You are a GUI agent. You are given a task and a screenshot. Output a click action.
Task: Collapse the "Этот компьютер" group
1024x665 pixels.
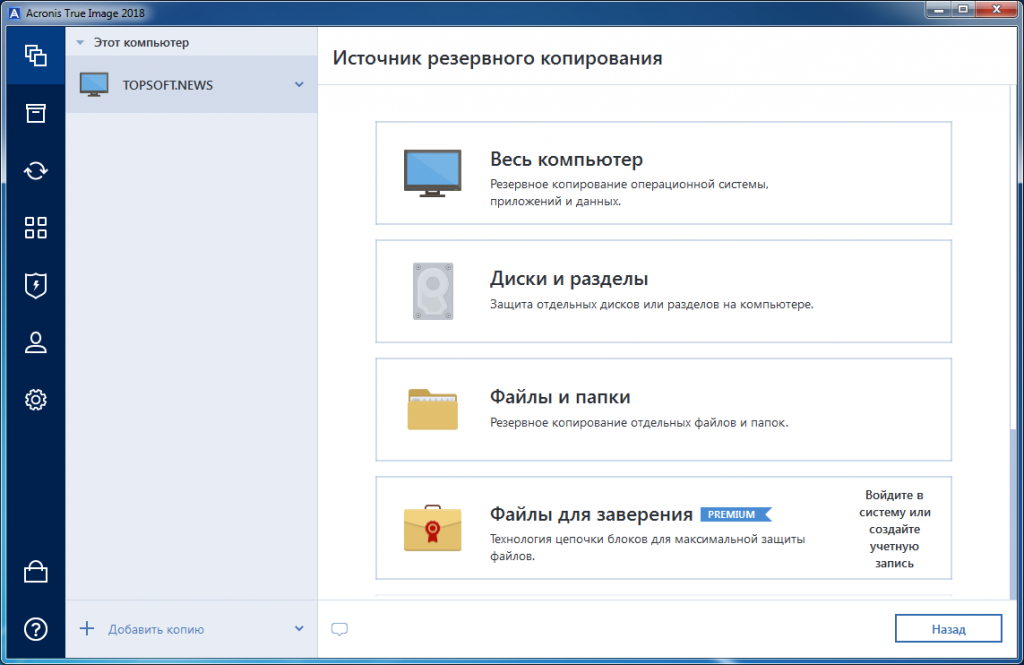tap(80, 43)
